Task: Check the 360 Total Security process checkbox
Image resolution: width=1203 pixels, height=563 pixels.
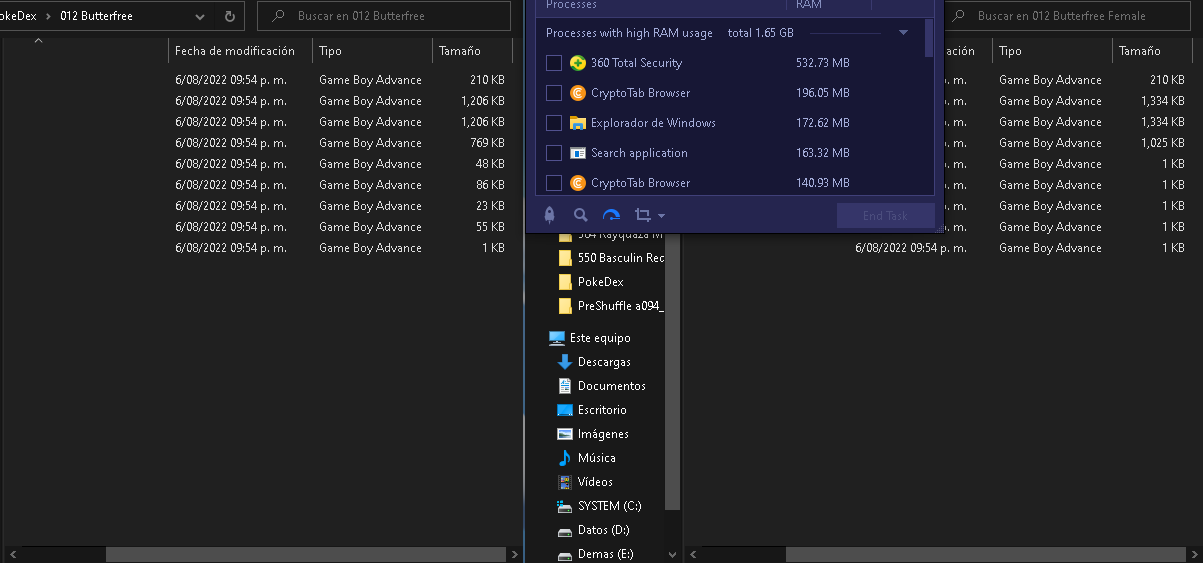Action: [554, 63]
